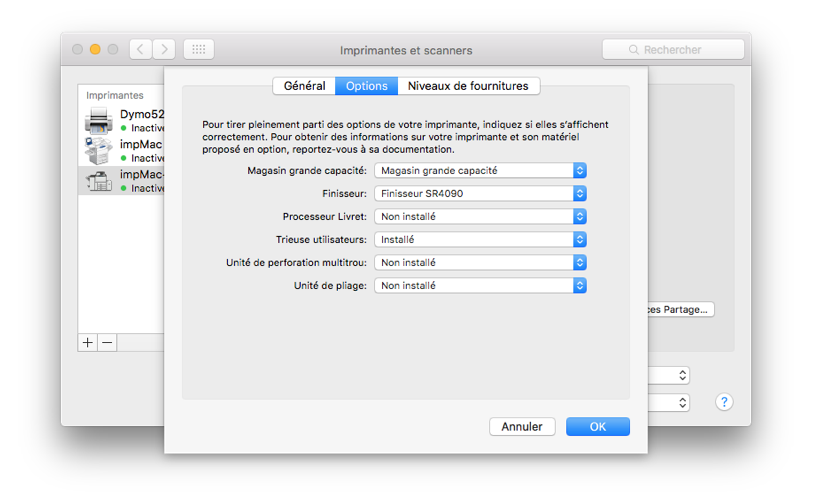Click the Annuler button
The width and height of the screenshot is (813, 492).
(522, 427)
